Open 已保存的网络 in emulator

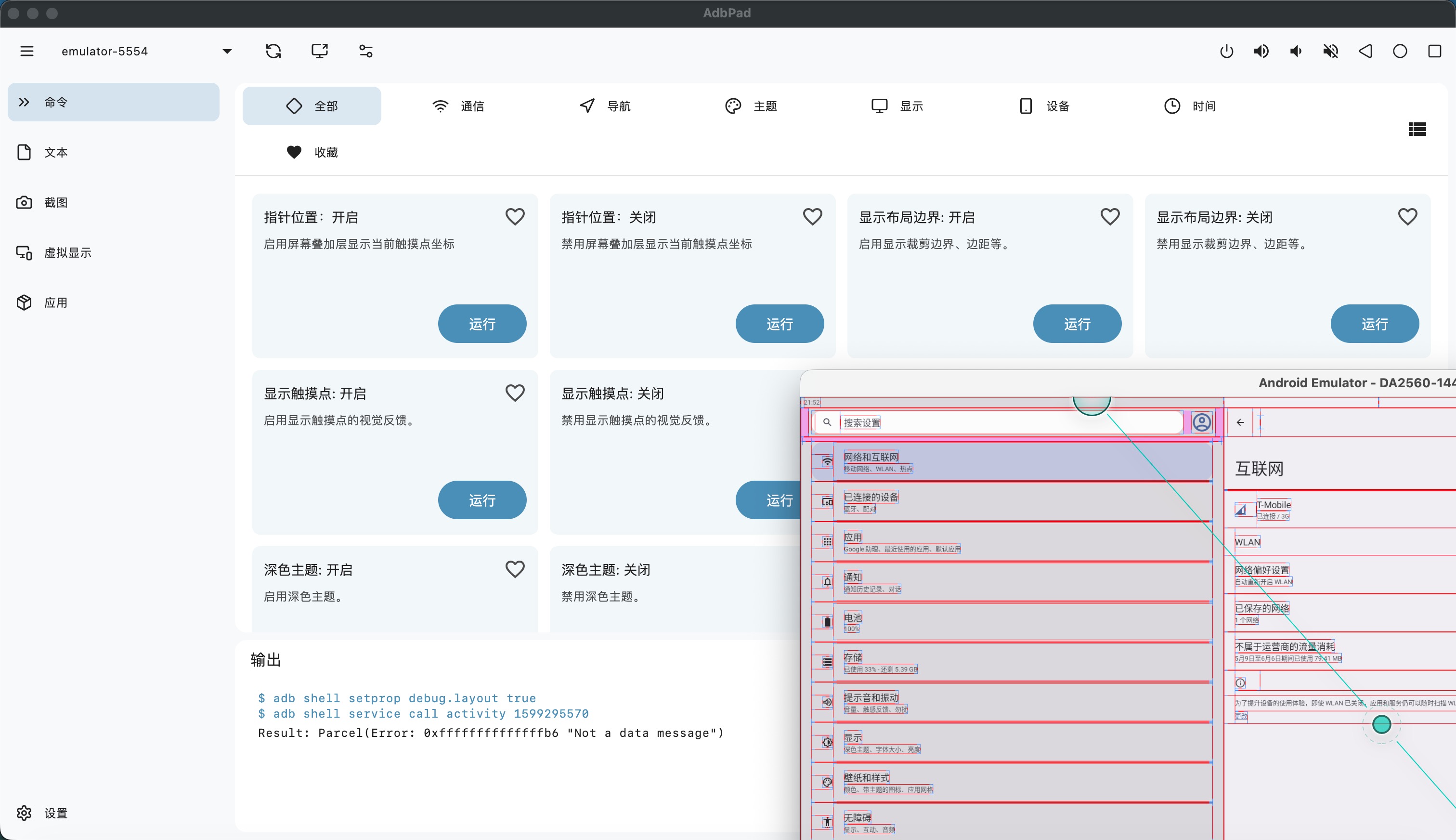[x=1340, y=613]
